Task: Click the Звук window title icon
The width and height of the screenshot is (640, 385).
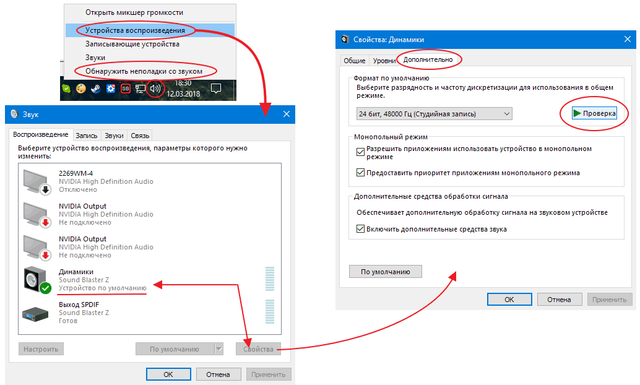Action: [15, 114]
